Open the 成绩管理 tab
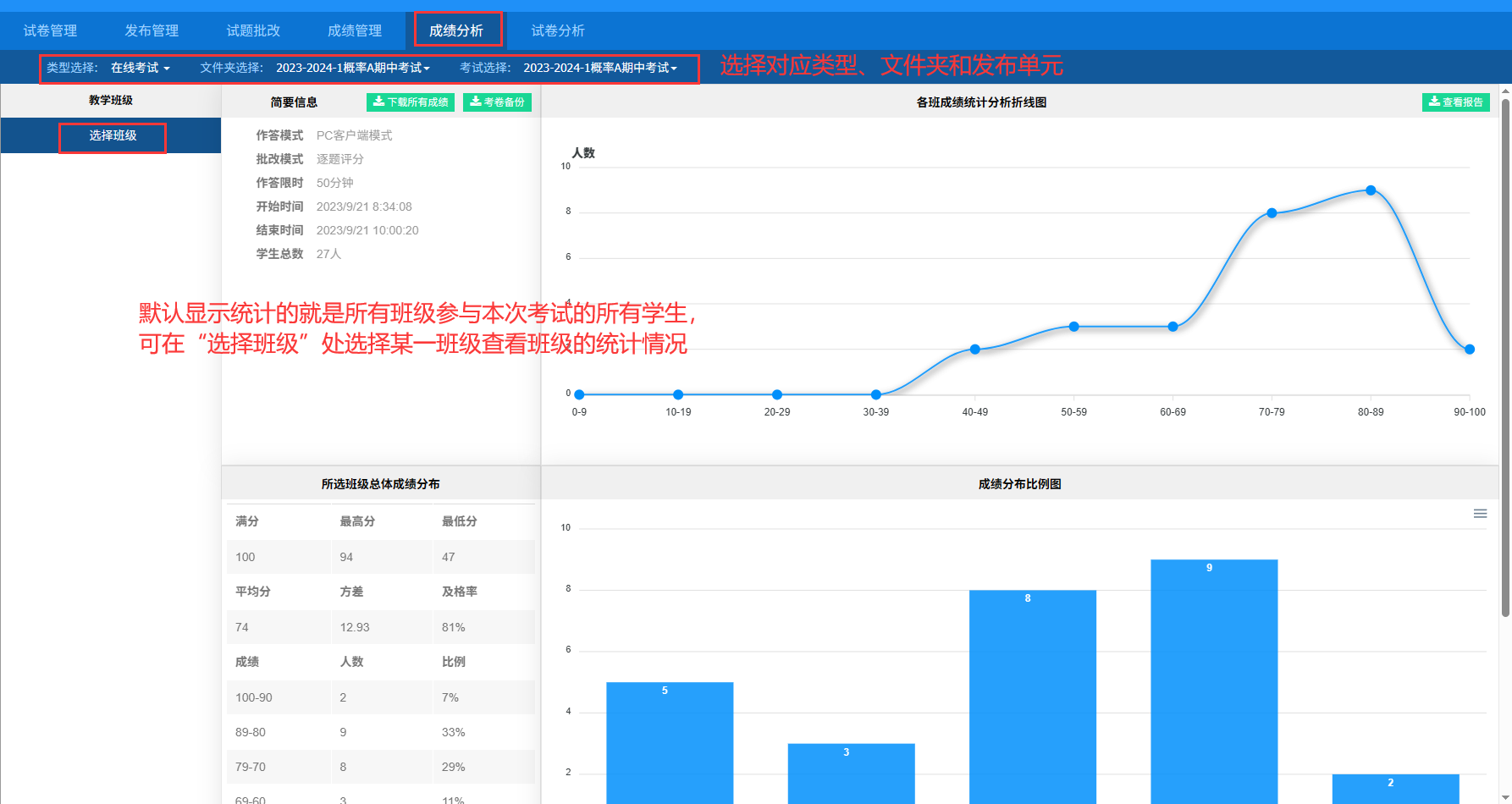Viewport: 1512px width, 804px height. click(x=355, y=30)
